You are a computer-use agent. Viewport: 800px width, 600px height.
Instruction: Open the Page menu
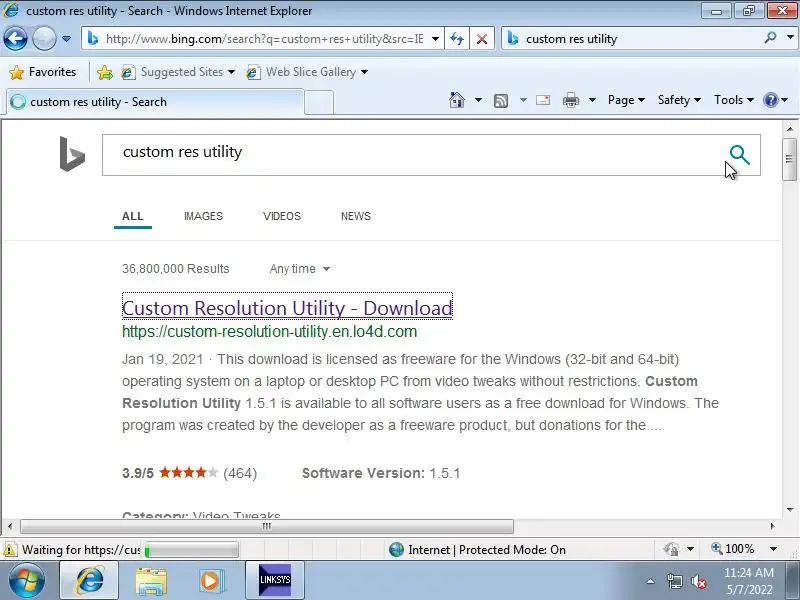626,100
